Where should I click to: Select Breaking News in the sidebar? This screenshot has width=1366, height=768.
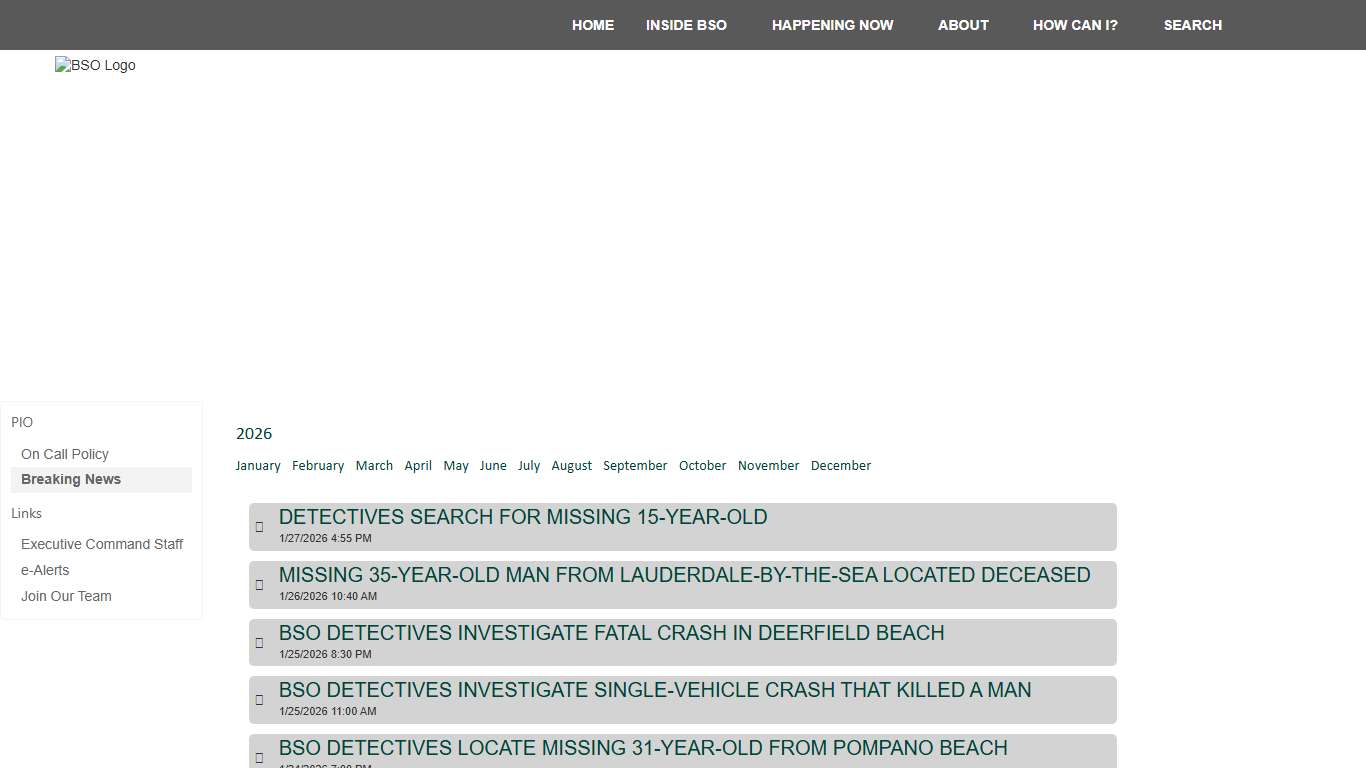(x=71, y=480)
